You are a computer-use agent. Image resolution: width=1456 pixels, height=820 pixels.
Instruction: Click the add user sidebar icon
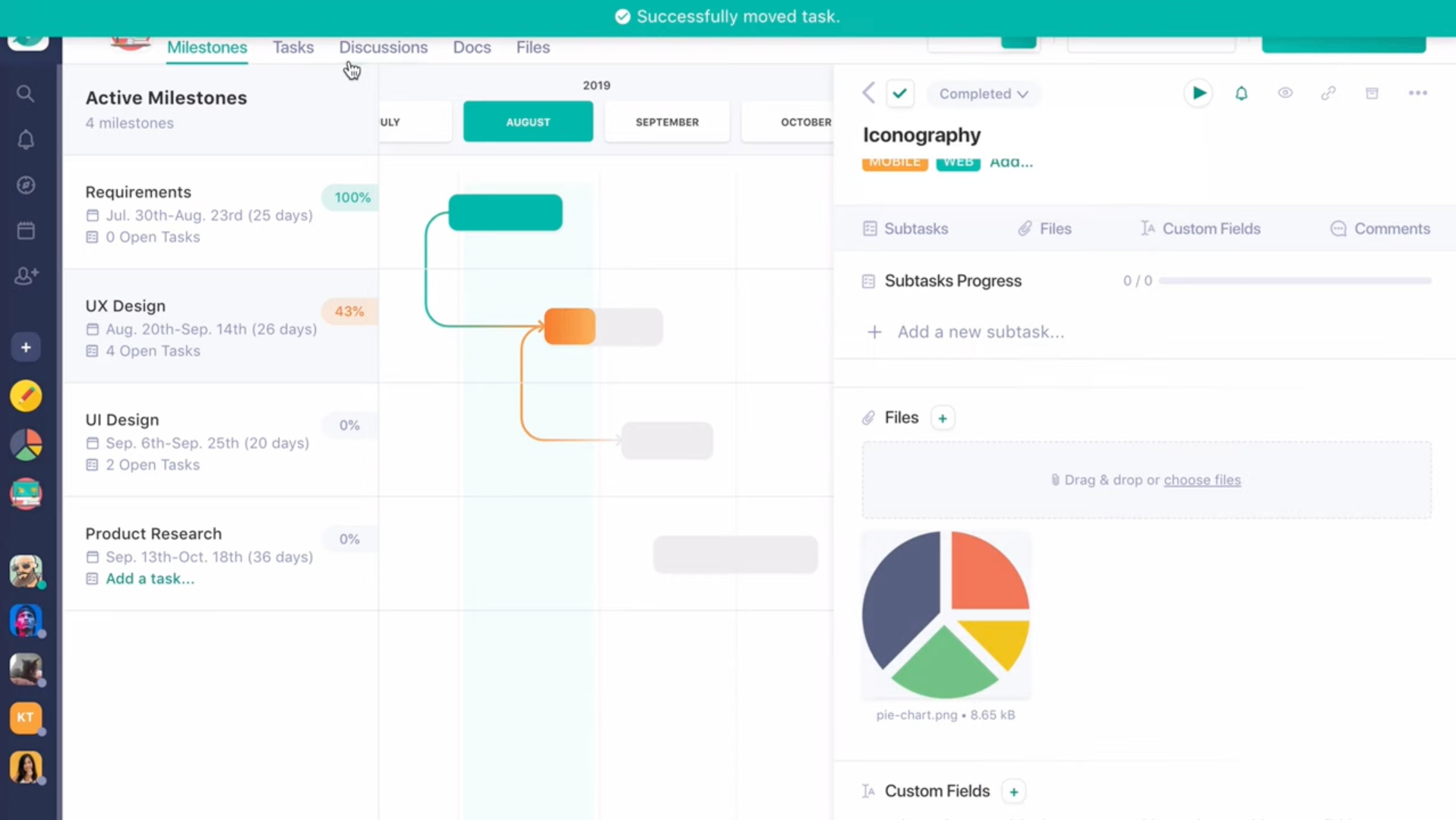click(26, 276)
